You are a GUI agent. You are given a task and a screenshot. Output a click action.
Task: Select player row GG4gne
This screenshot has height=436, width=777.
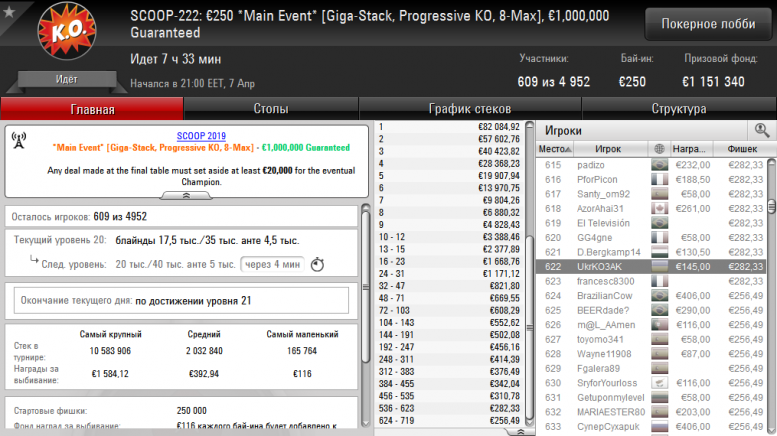651,238
